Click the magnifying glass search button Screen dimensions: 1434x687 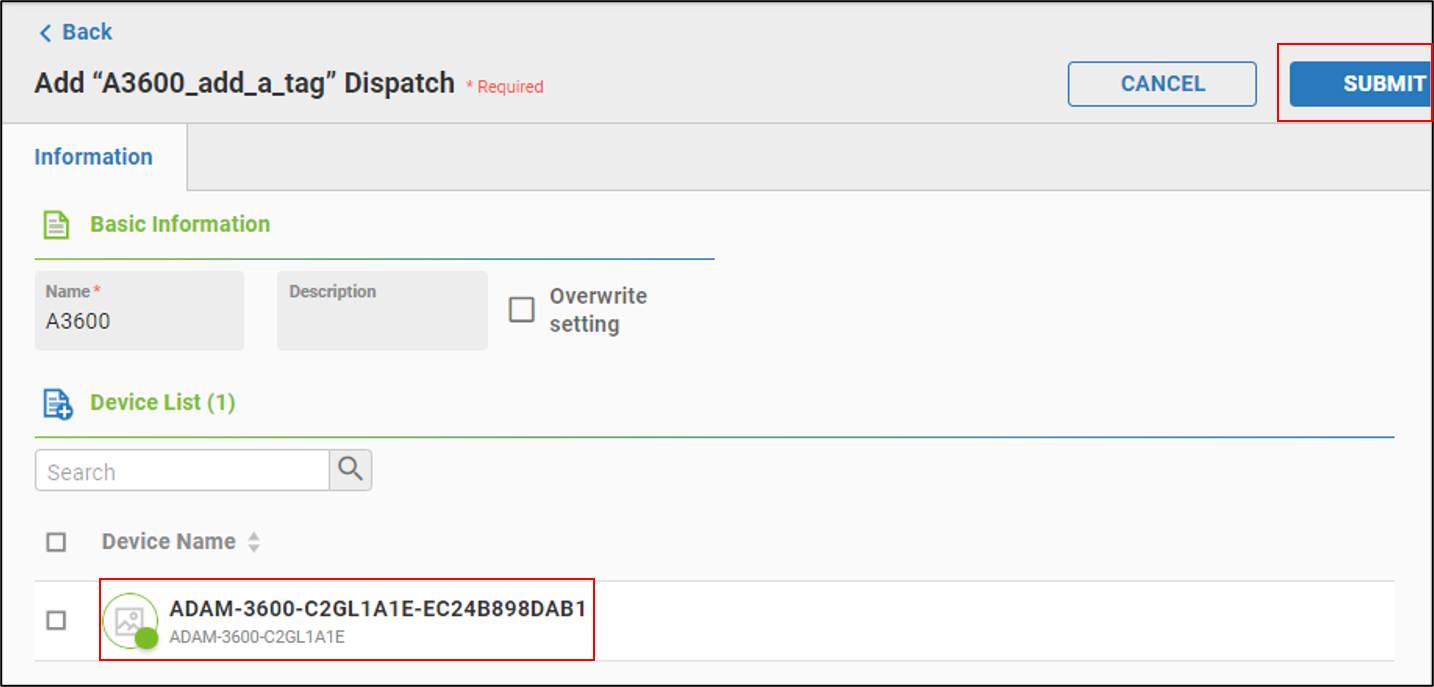[x=351, y=470]
